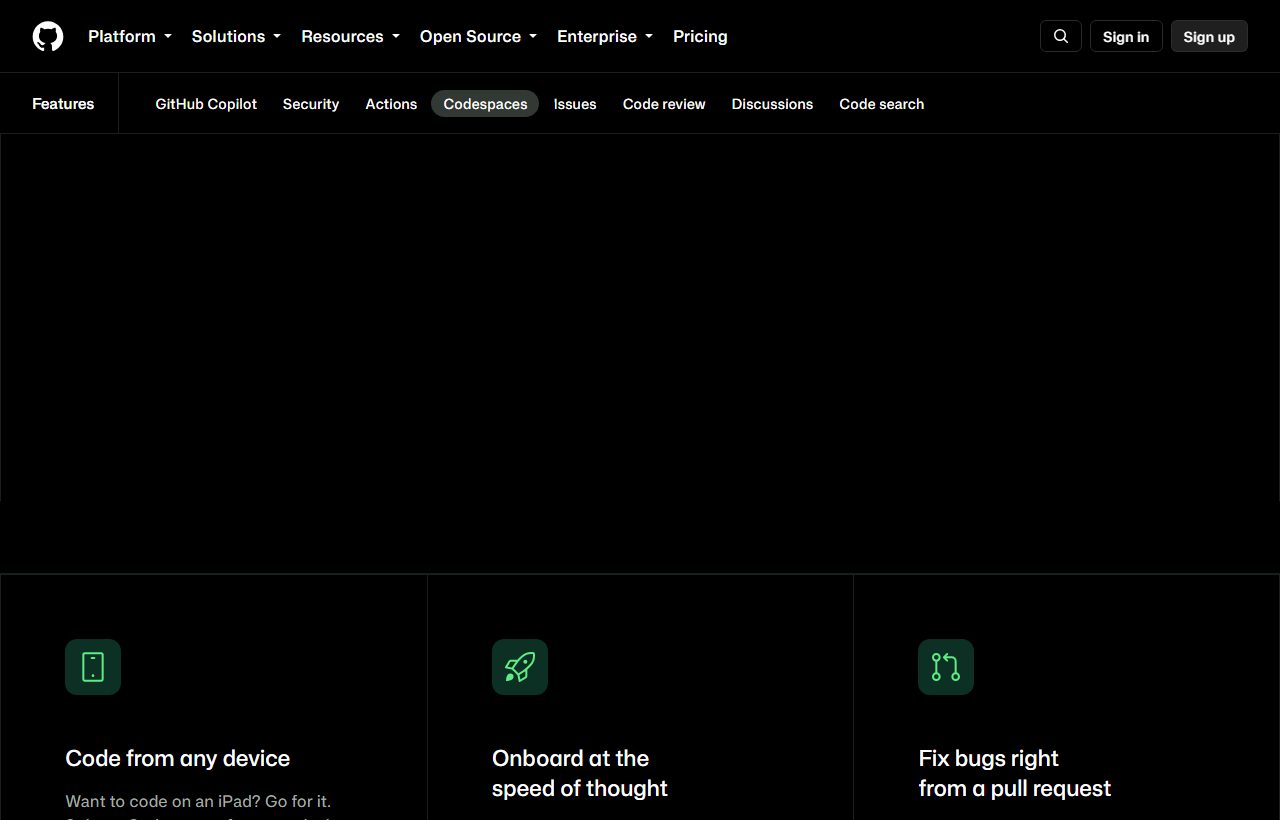Open the Pricing page link
This screenshot has width=1280, height=820.
[700, 36]
